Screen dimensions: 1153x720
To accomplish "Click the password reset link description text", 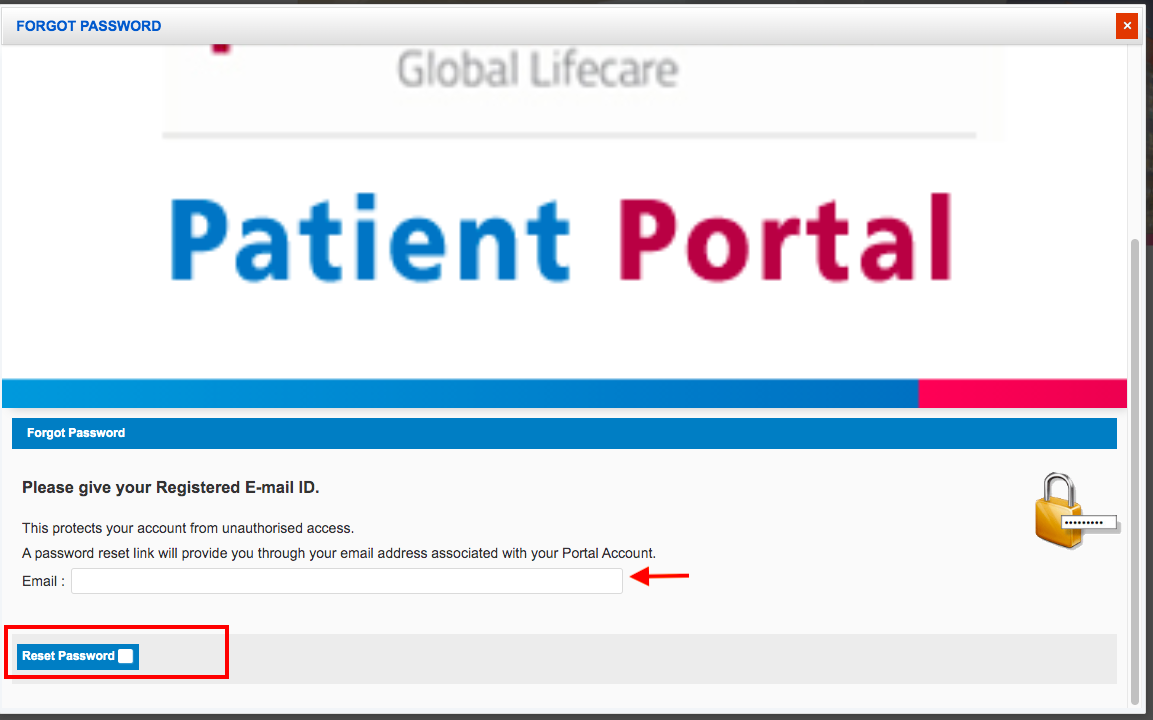I will pyautogui.click(x=339, y=553).
